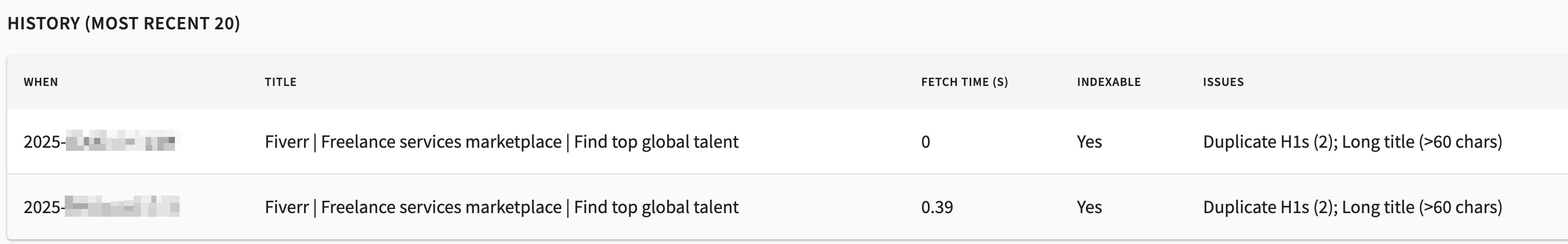Image resolution: width=1568 pixels, height=244 pixels.
Task: Click Long title (>60 chars) in first row
Action: tap(1422, 143)
